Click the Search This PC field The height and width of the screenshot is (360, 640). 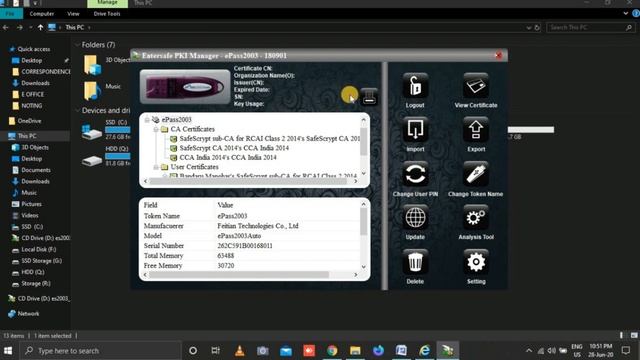(x=590, y=27)
